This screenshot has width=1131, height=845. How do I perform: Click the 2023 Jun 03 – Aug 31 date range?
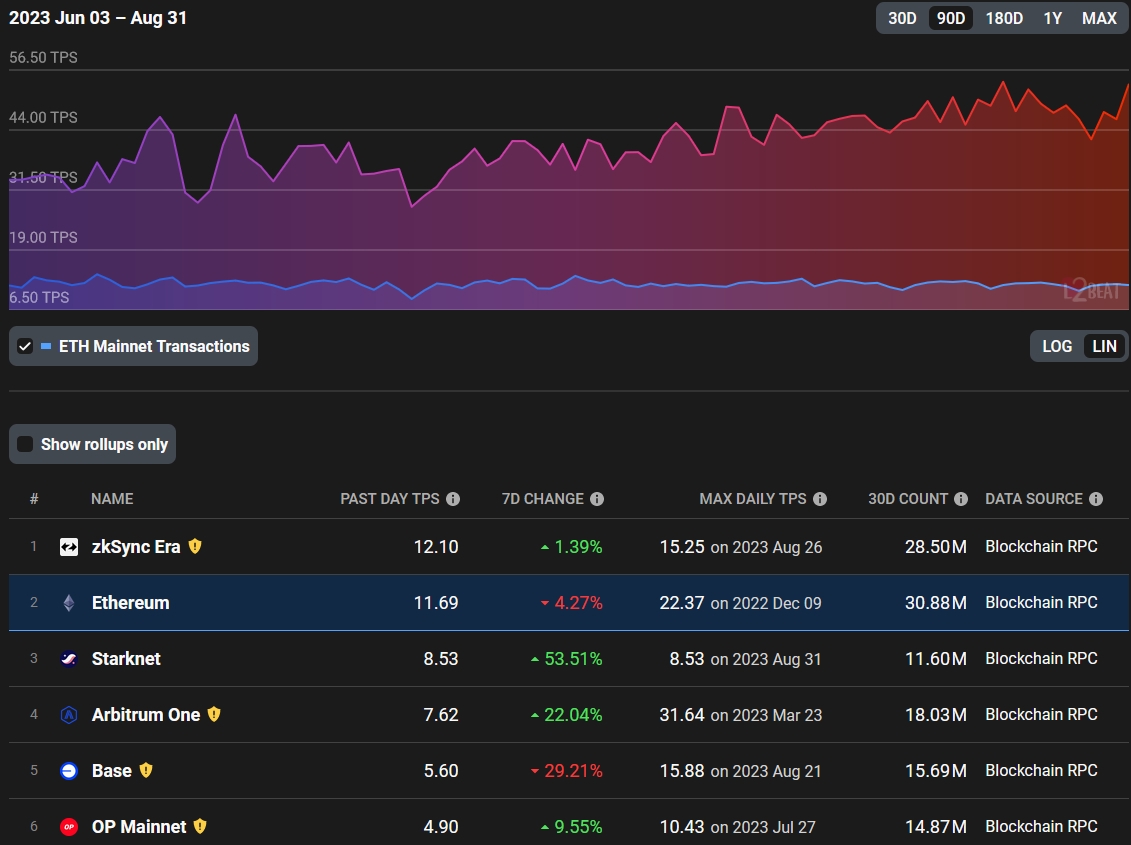[97, 18]
